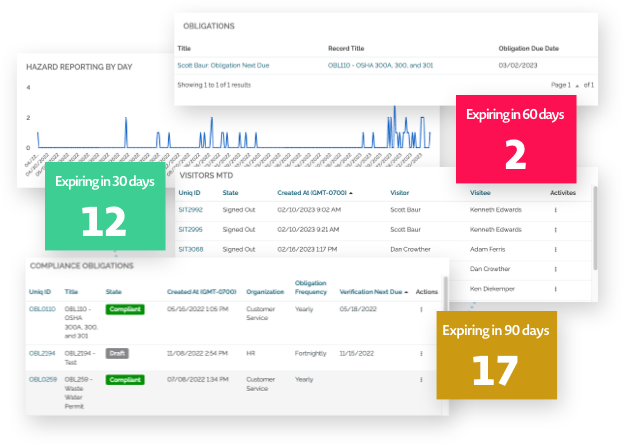Image resolution: width=623 pixels, height=444 pixels.
Task: Open actions menu for OBL0259 row
Action: click(x=422, y=380)
